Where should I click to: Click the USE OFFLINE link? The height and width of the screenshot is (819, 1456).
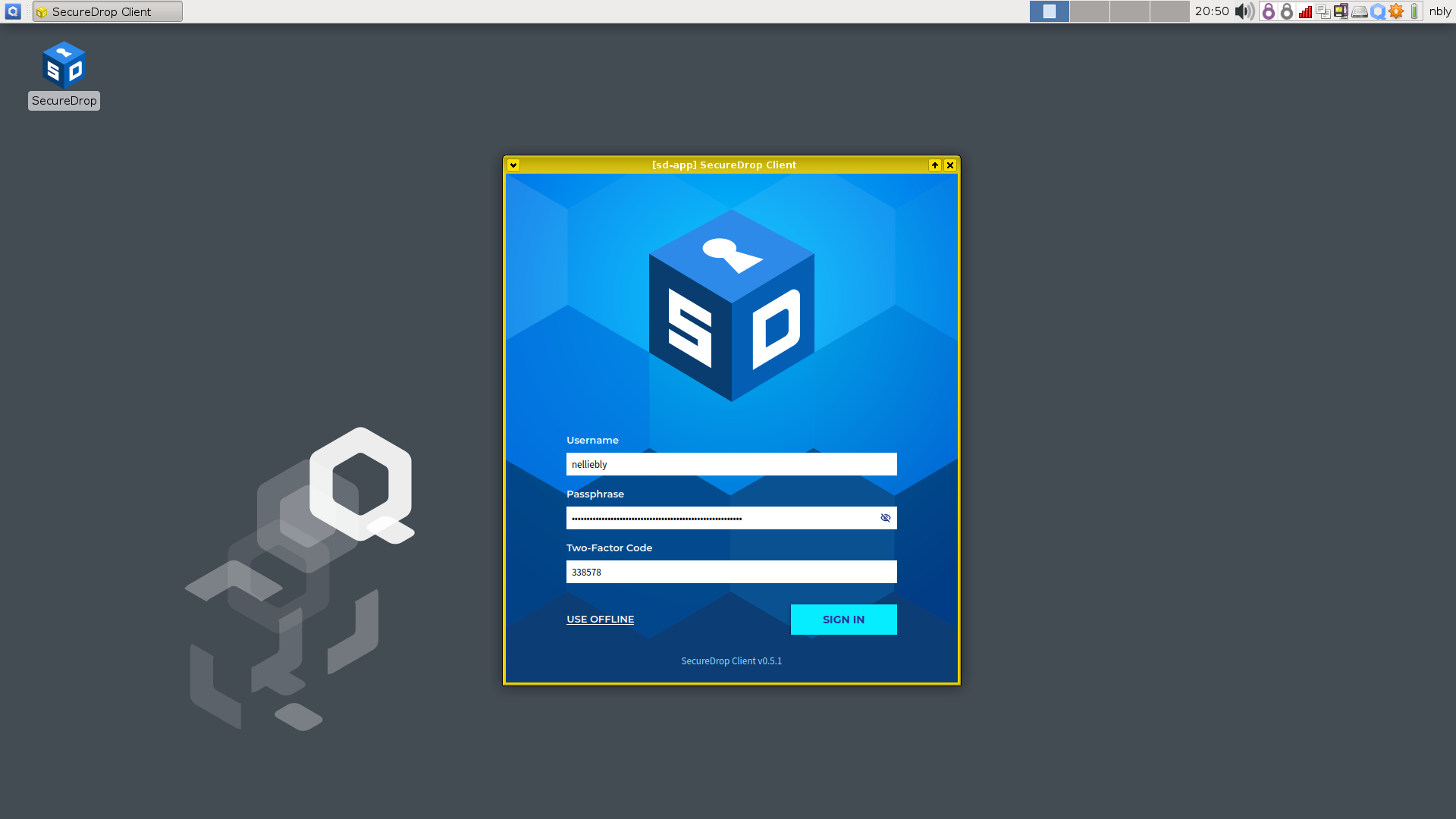[x=601, y=620]
